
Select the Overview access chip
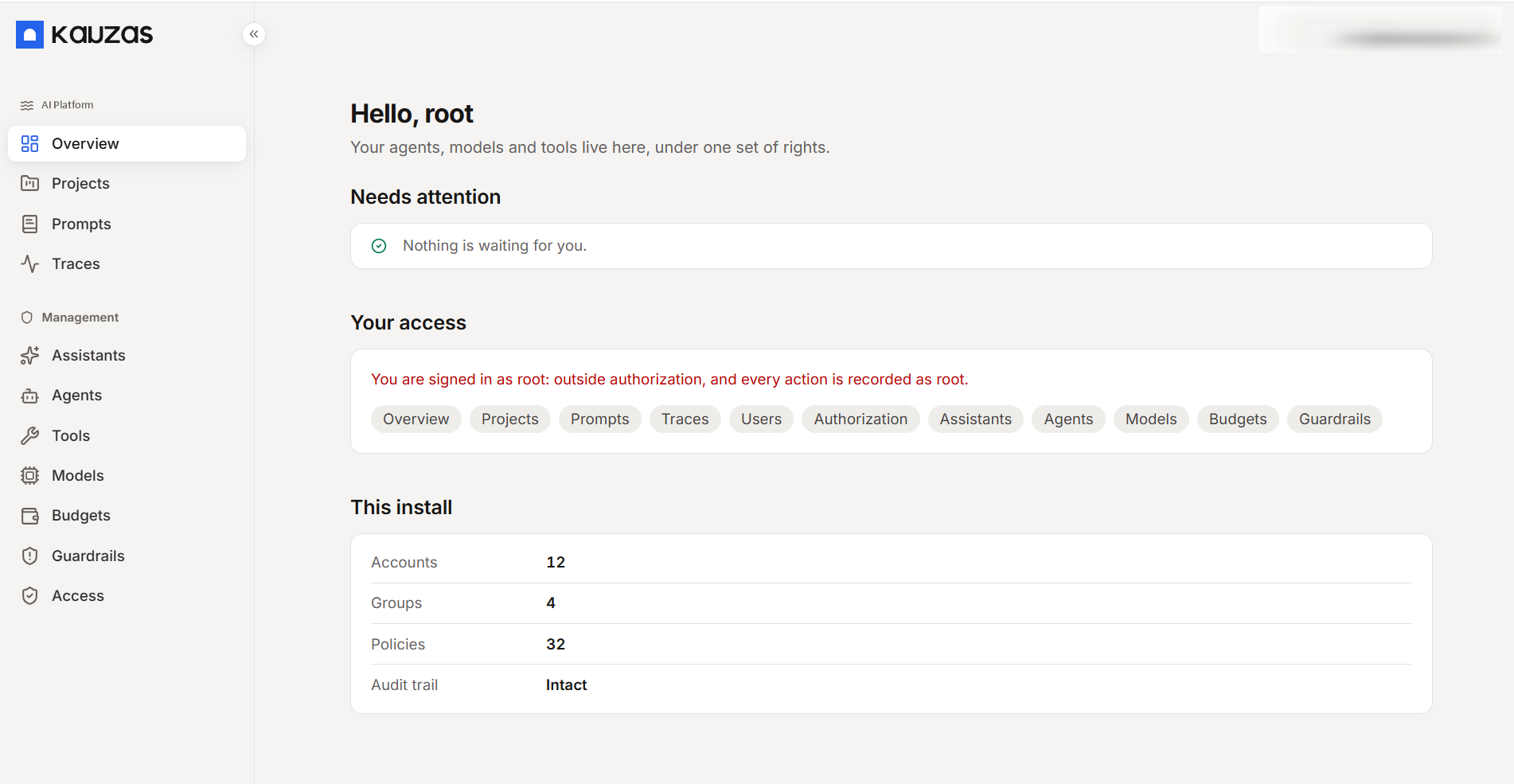pyautogui.click(x=416, y=419)
